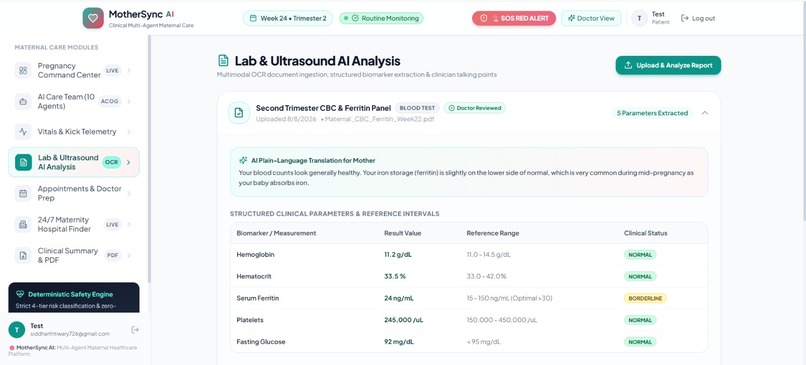This screenshot has height=365, width=806.
Task: Expand the Pregnancy Command Center chevron
Action: 129,70
